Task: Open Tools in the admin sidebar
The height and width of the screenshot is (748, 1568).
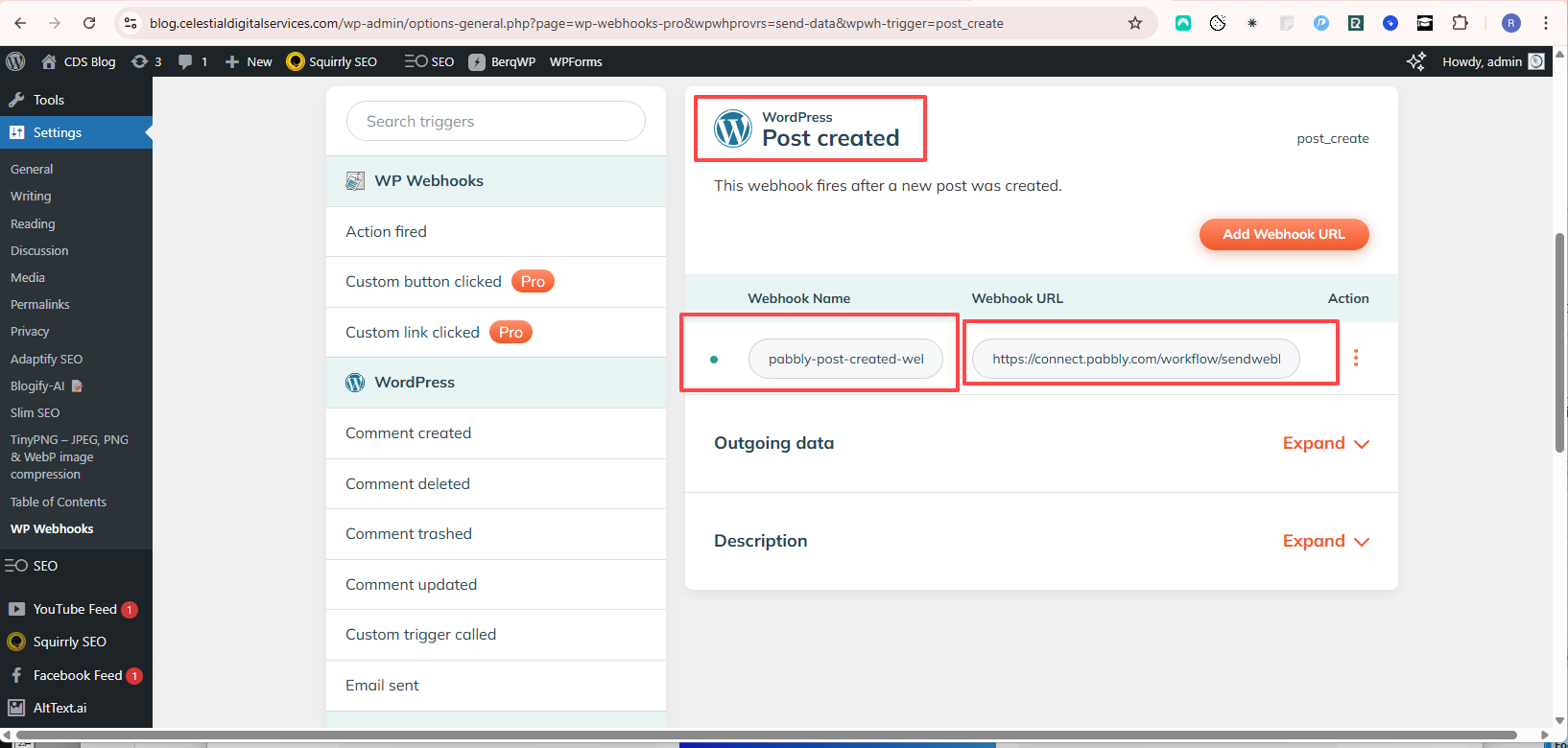Action: [49, 100]
